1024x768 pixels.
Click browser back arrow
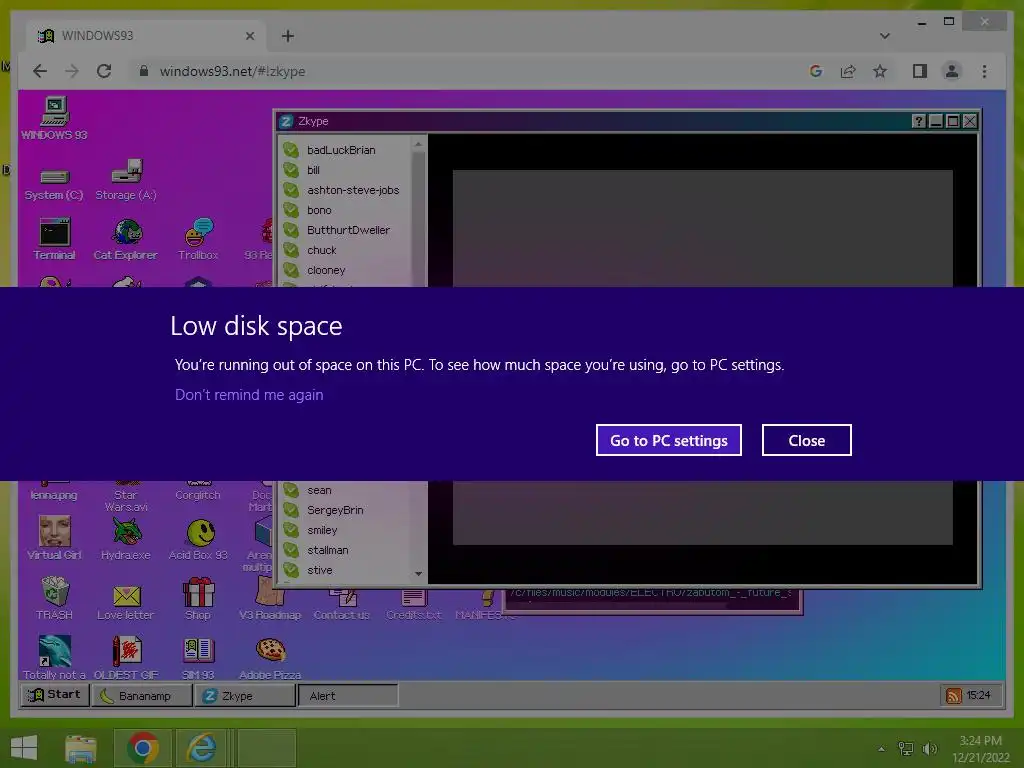point(40,71)
